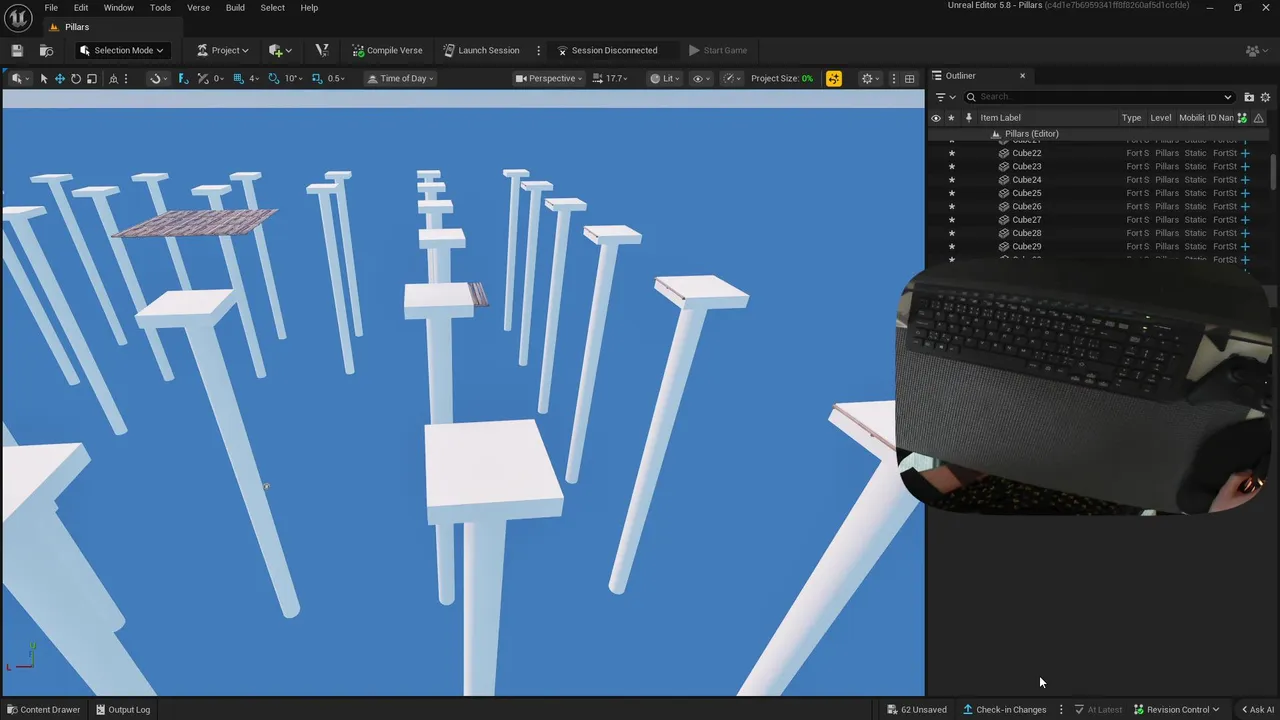1280x720 pixels.
Task: Open the Perspective viewport type dropdown
Action: coord(548,78)
